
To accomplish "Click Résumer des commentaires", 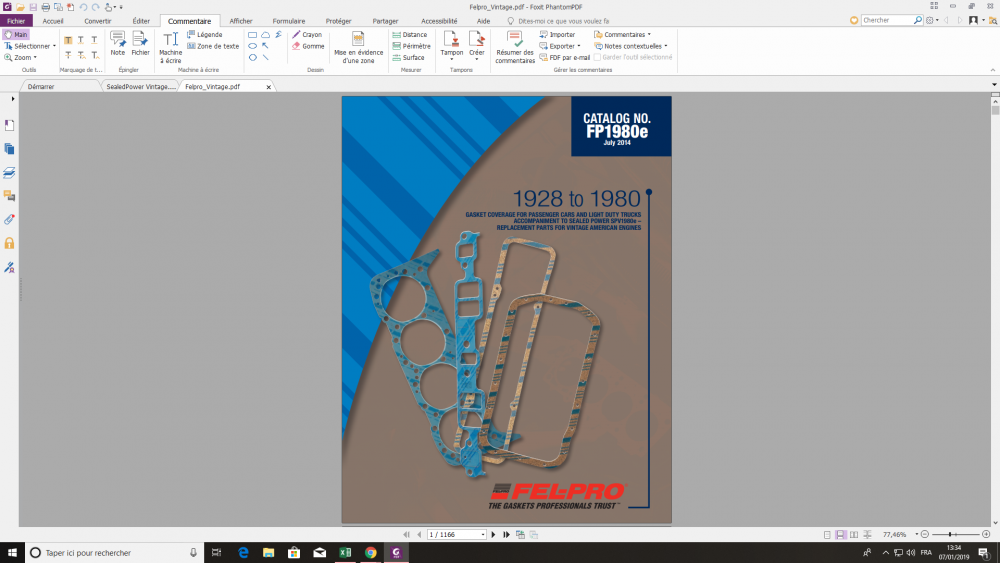I will [515, 47].
